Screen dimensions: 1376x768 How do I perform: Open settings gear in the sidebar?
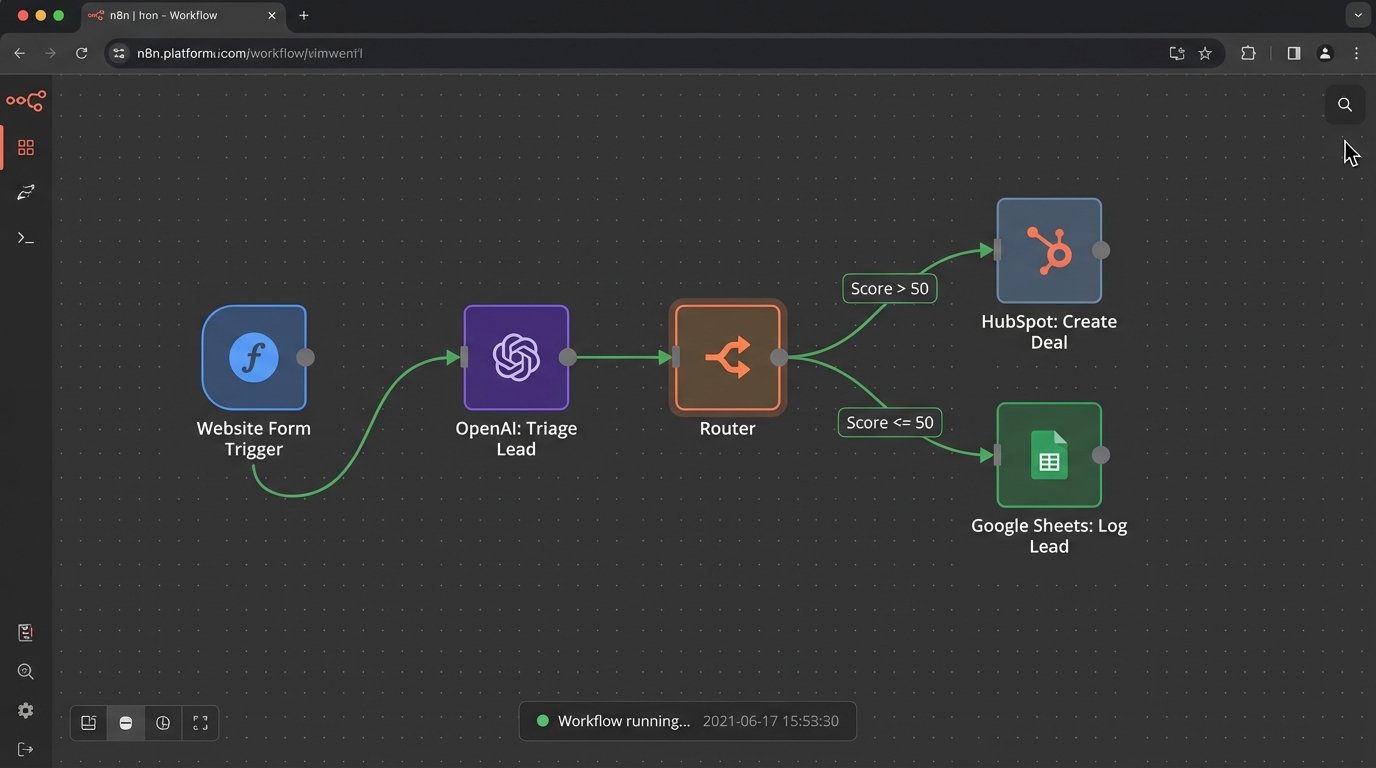(26, 711)
